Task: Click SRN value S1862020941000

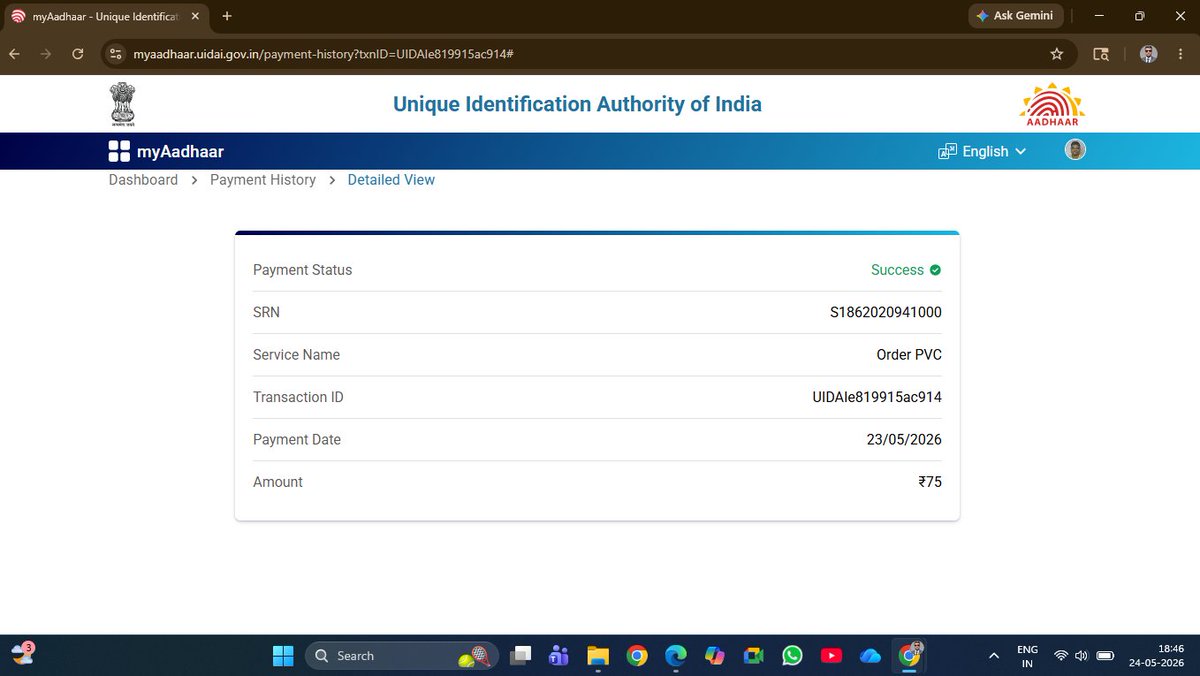Action: click(x=886, y=312)
